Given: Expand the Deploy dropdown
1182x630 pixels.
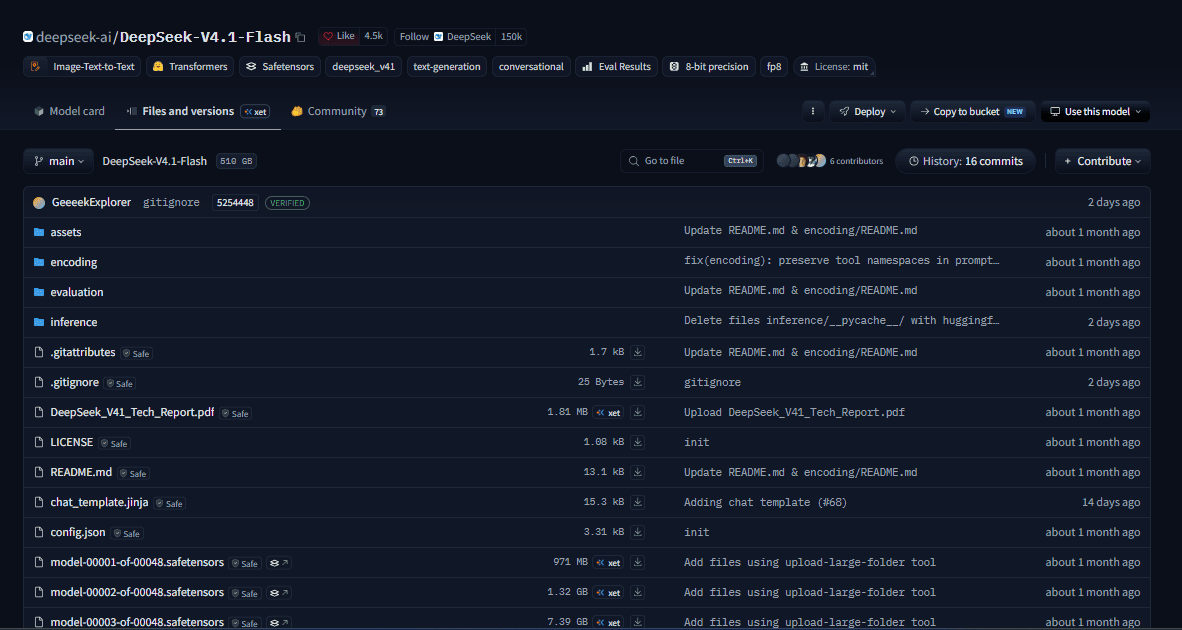Looking at the screenshot, I should tap(867, 112).
